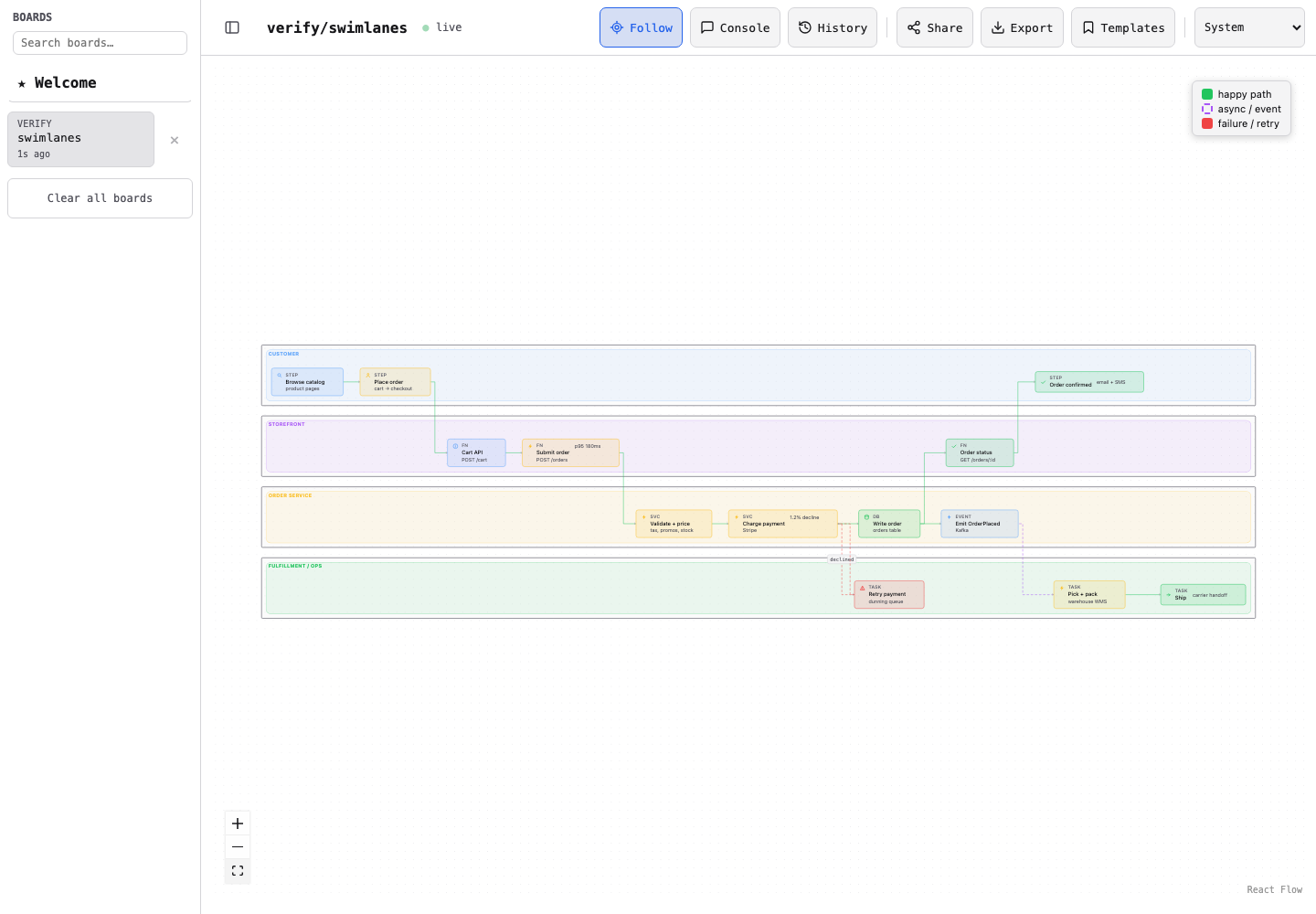Click the CUSTOMER lane label

(x=283, y=354)
